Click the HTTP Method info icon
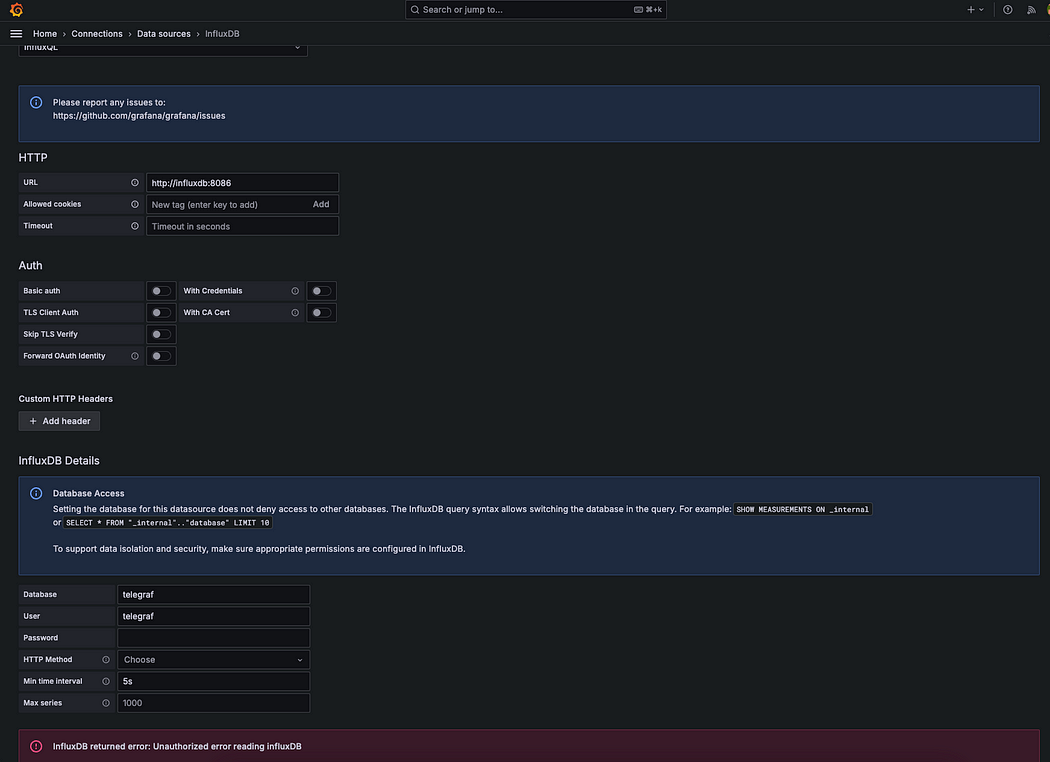This screenshot has height=762, width=1050. [x=106, y=660]
